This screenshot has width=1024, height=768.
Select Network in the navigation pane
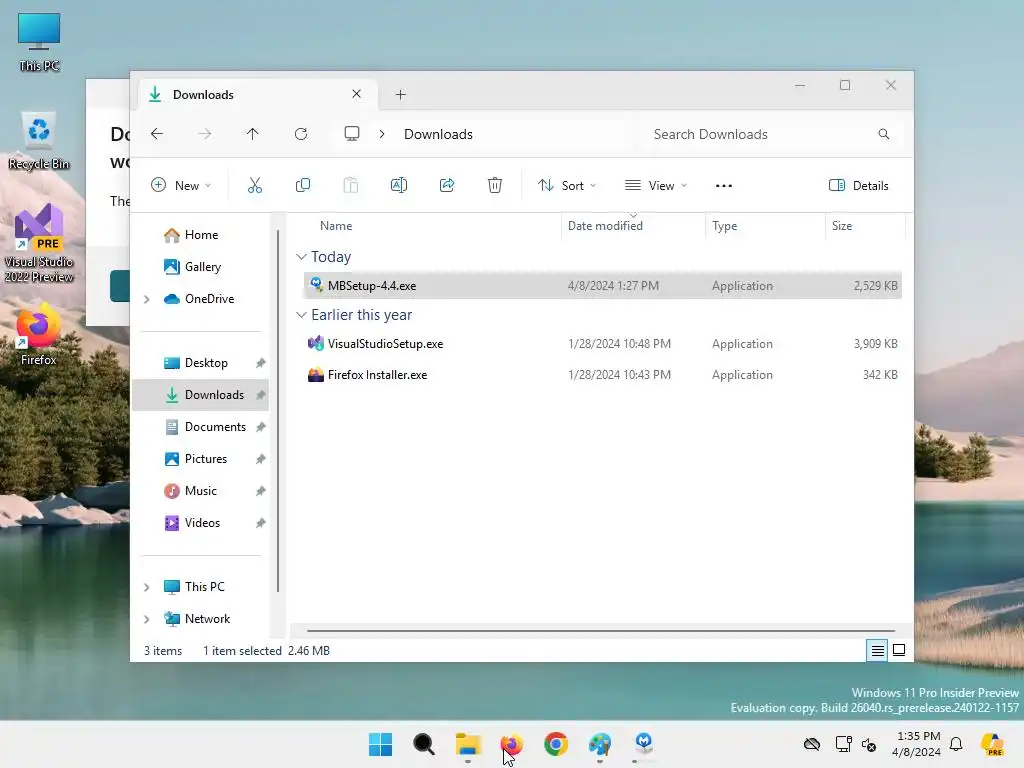tap(207, 618)
